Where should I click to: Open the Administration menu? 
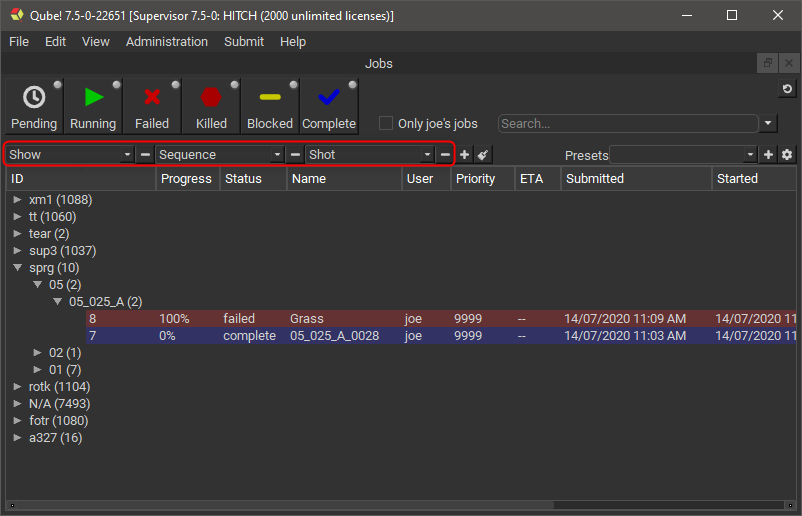click(x=167, y=42)
